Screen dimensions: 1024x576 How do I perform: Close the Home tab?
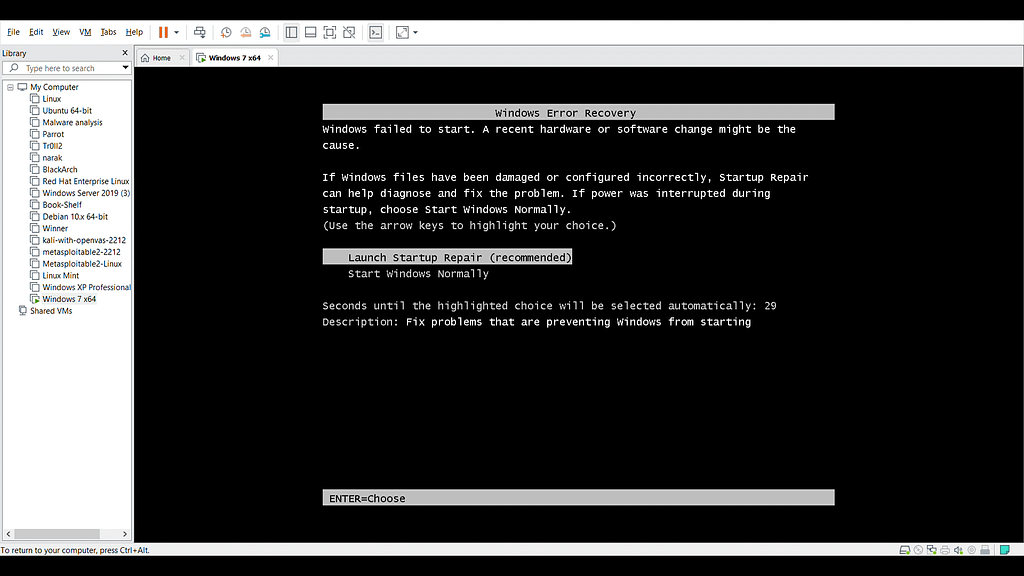pyautogui.click(x=182, y=57)
